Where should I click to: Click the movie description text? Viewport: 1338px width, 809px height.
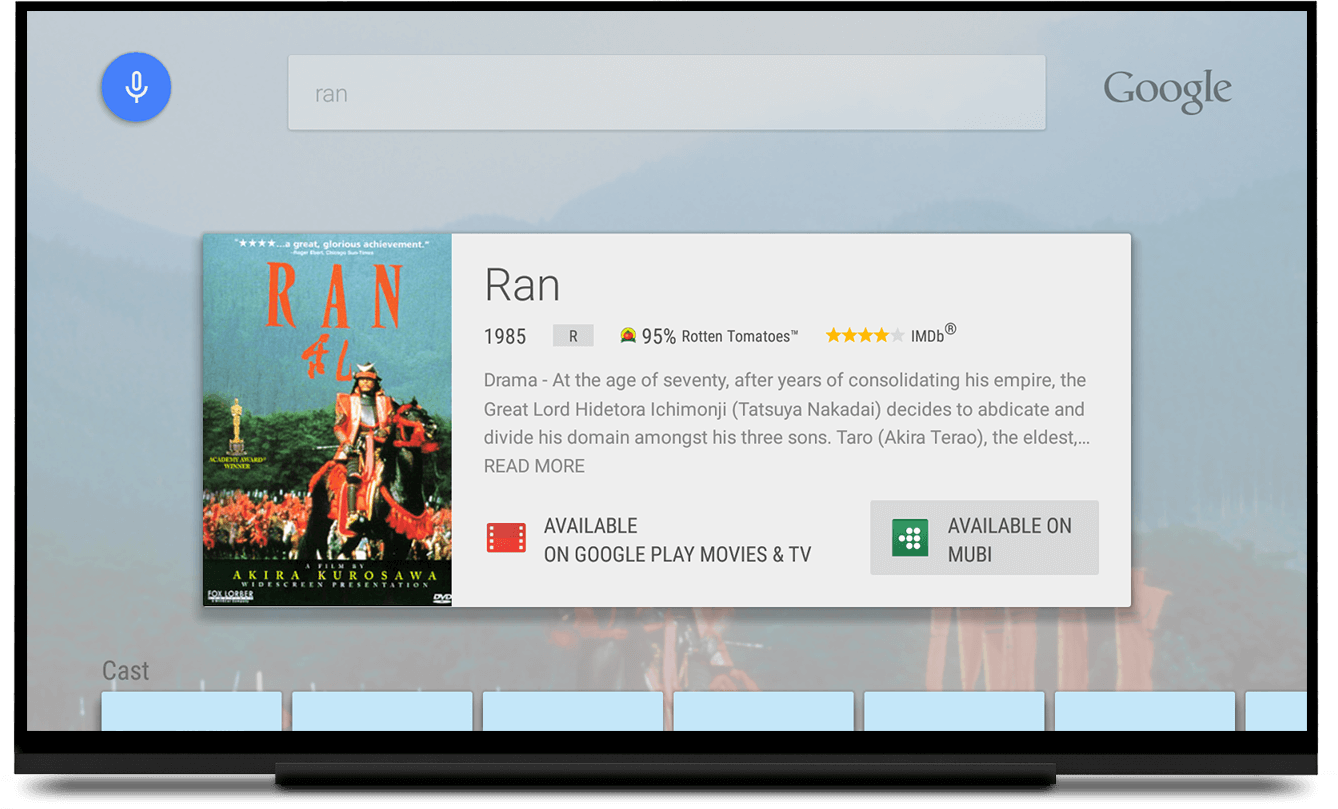coord(787,409)
